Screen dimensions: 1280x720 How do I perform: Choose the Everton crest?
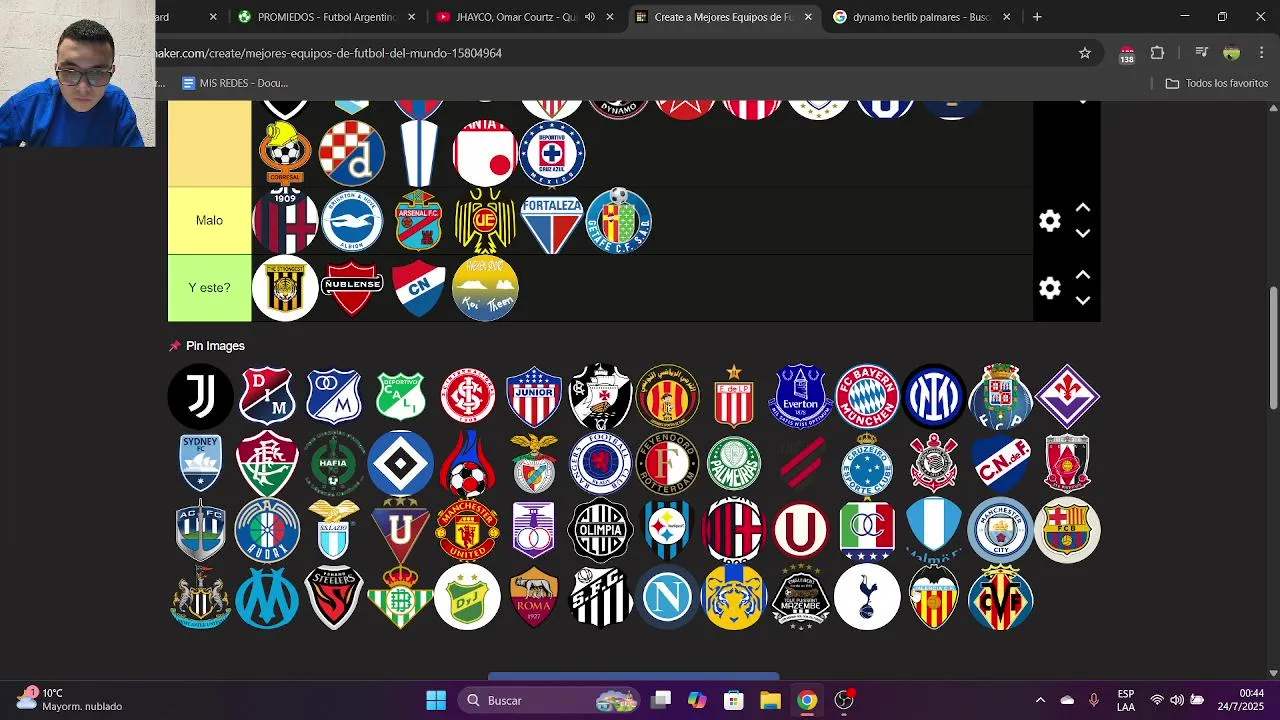click(x=800, y=396)
